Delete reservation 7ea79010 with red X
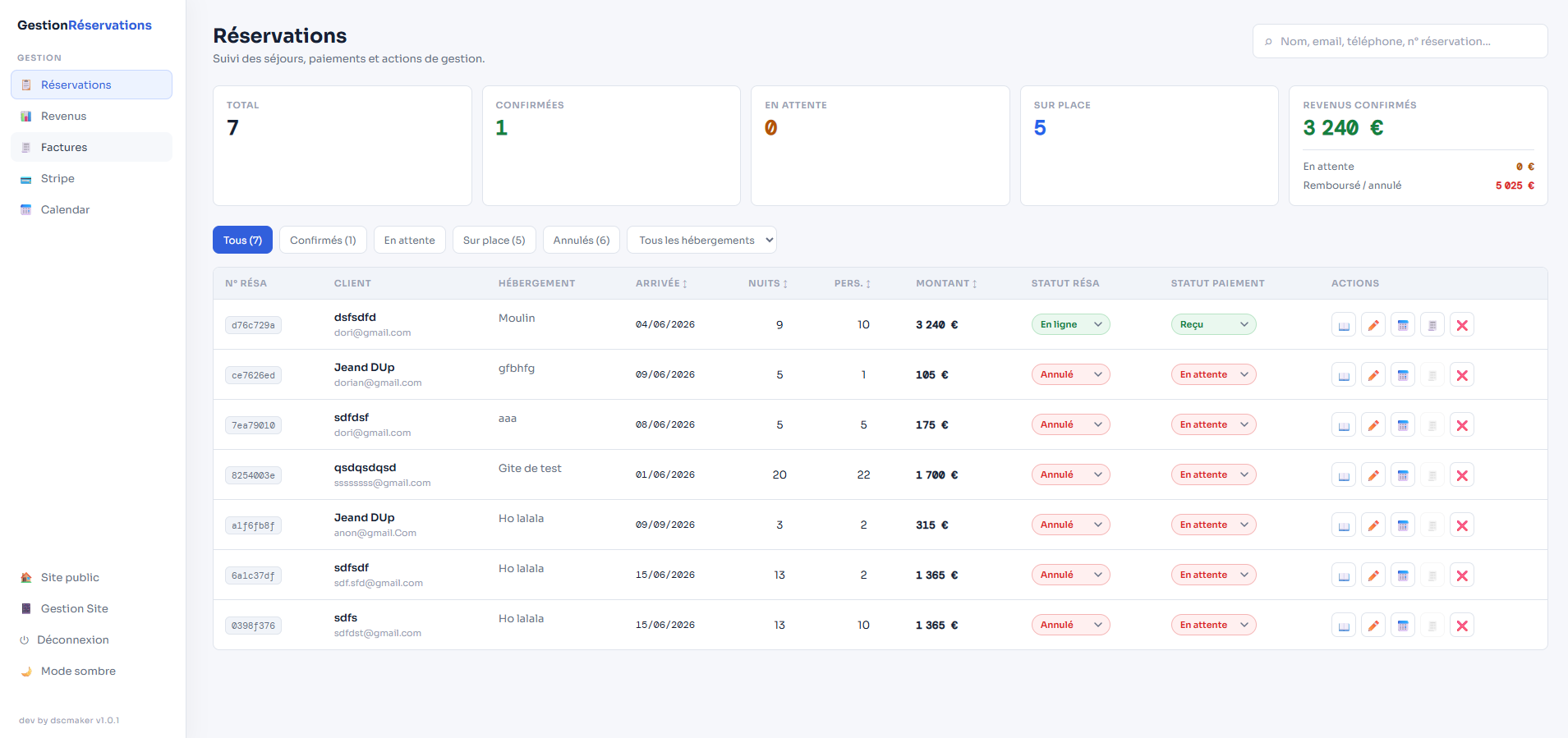Viewport: 1568px width, 738px height. (x=1462, y=425)
